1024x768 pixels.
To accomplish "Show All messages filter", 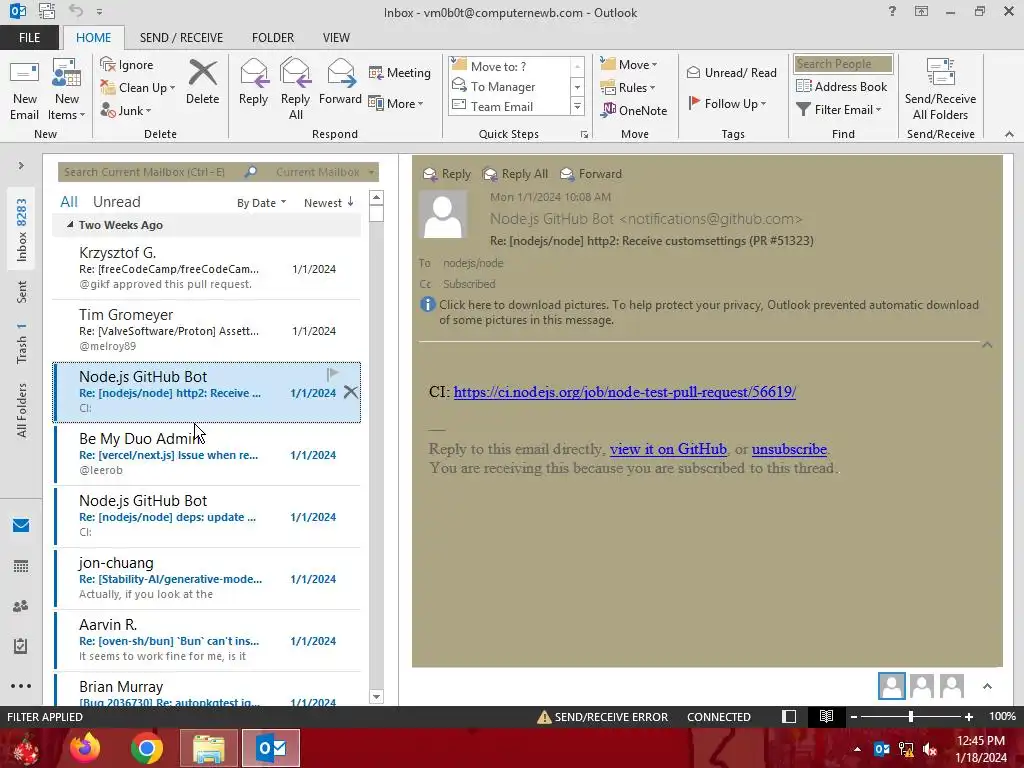I will tap(69, 202).
